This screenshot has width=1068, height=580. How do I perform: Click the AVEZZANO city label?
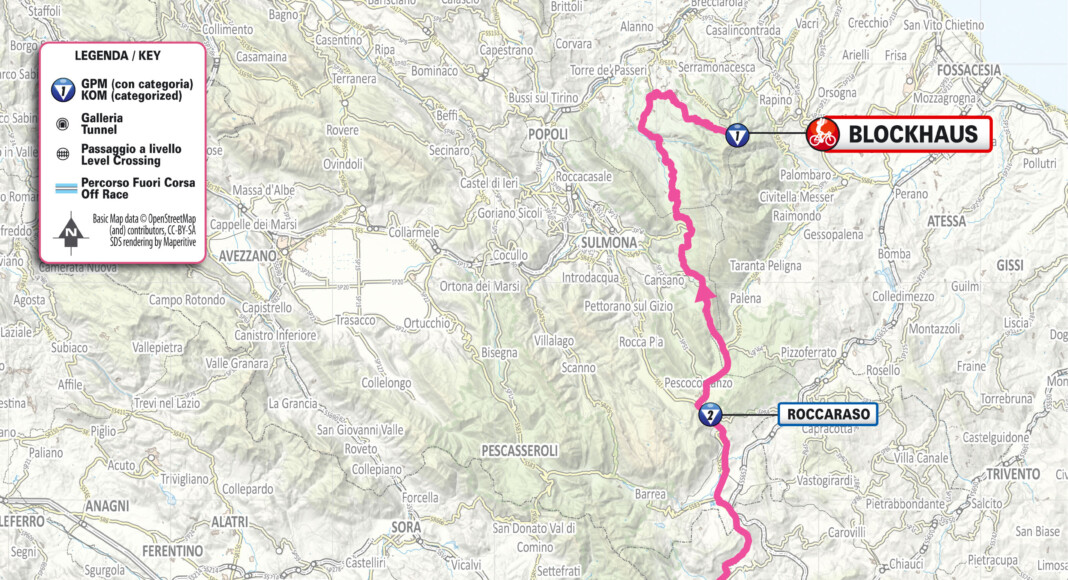click(x=247, y=256)
